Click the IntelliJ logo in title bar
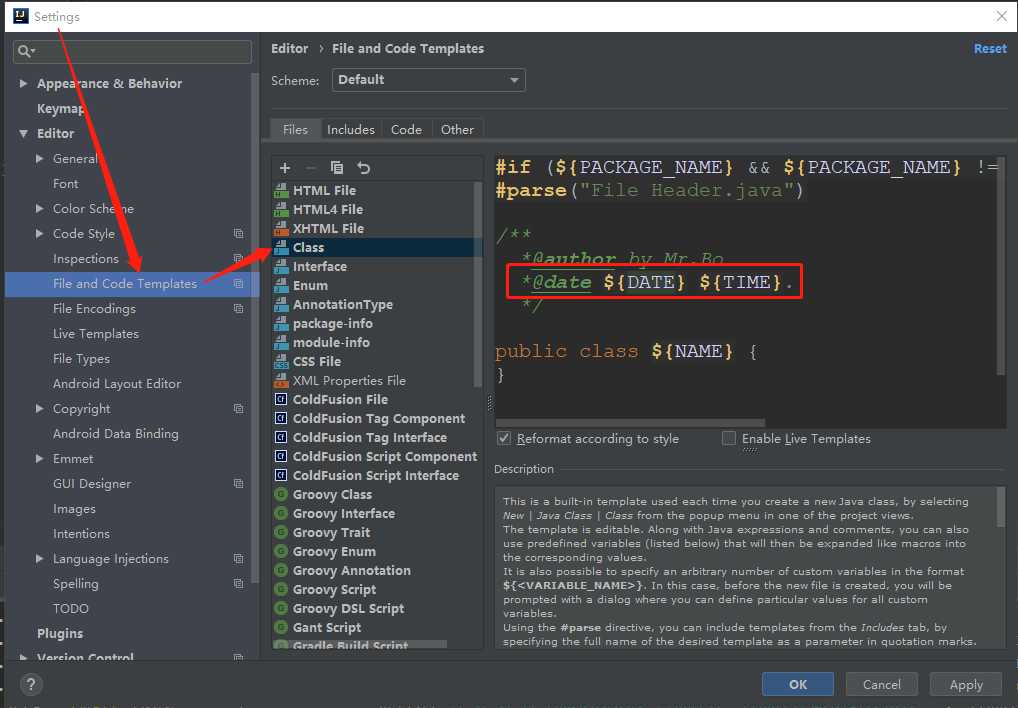The width and height of the screenshot is (1018, 708). [21, 16]
